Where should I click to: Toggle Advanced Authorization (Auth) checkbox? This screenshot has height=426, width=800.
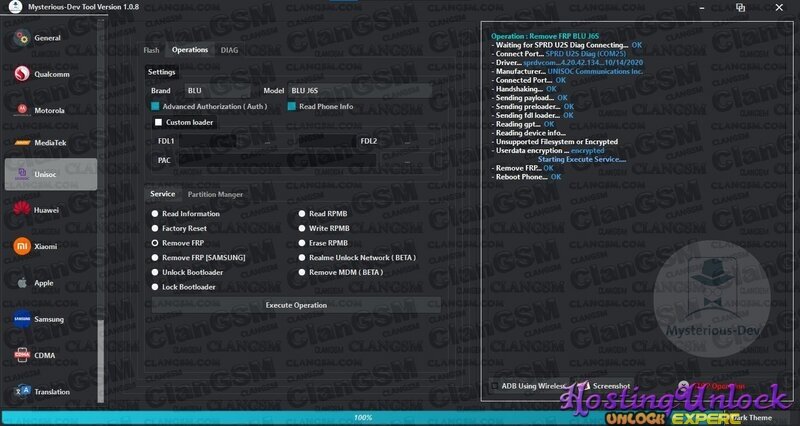pyautogui.click(x=156, y=106)
